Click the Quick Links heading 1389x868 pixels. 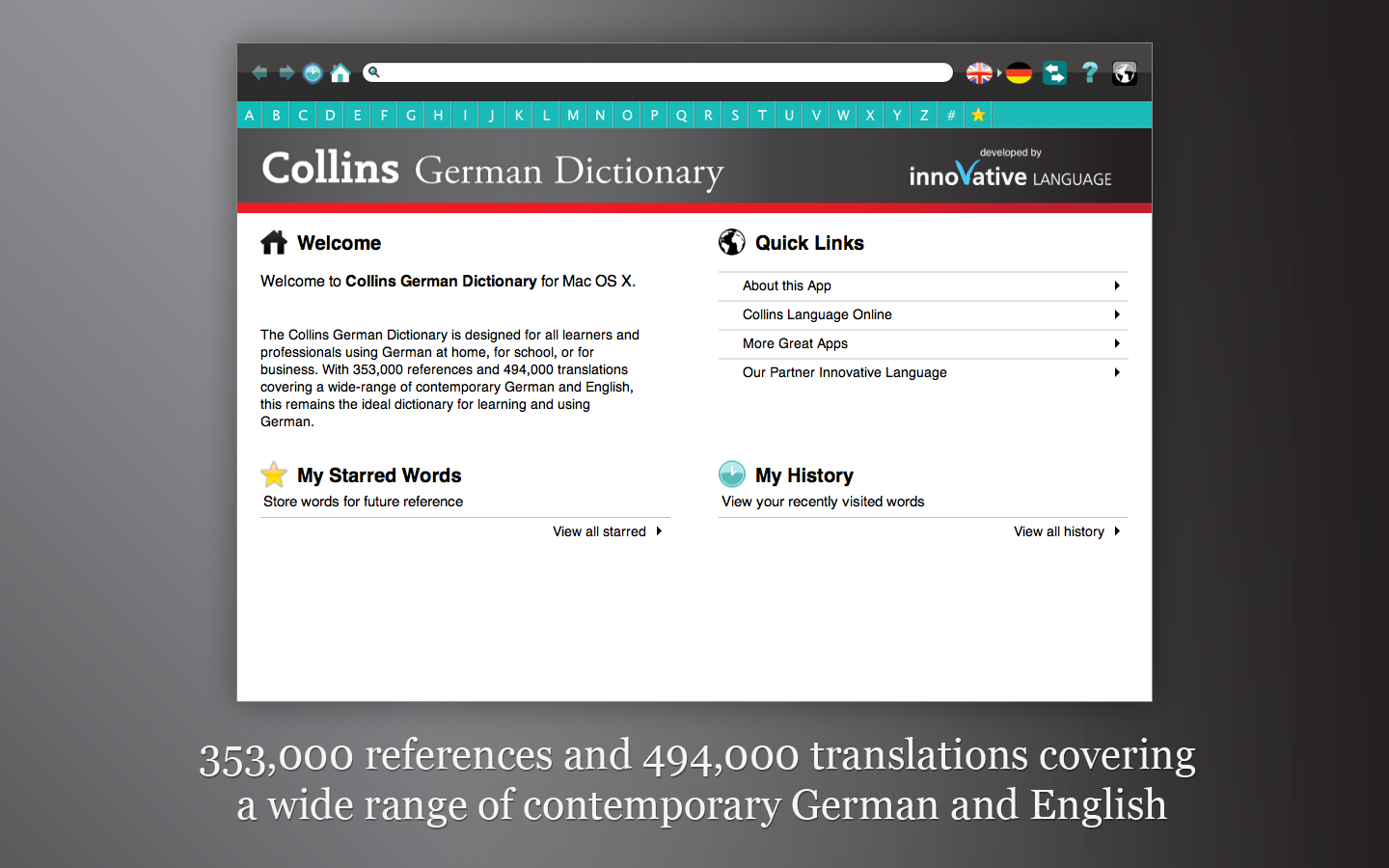[809, 243]
